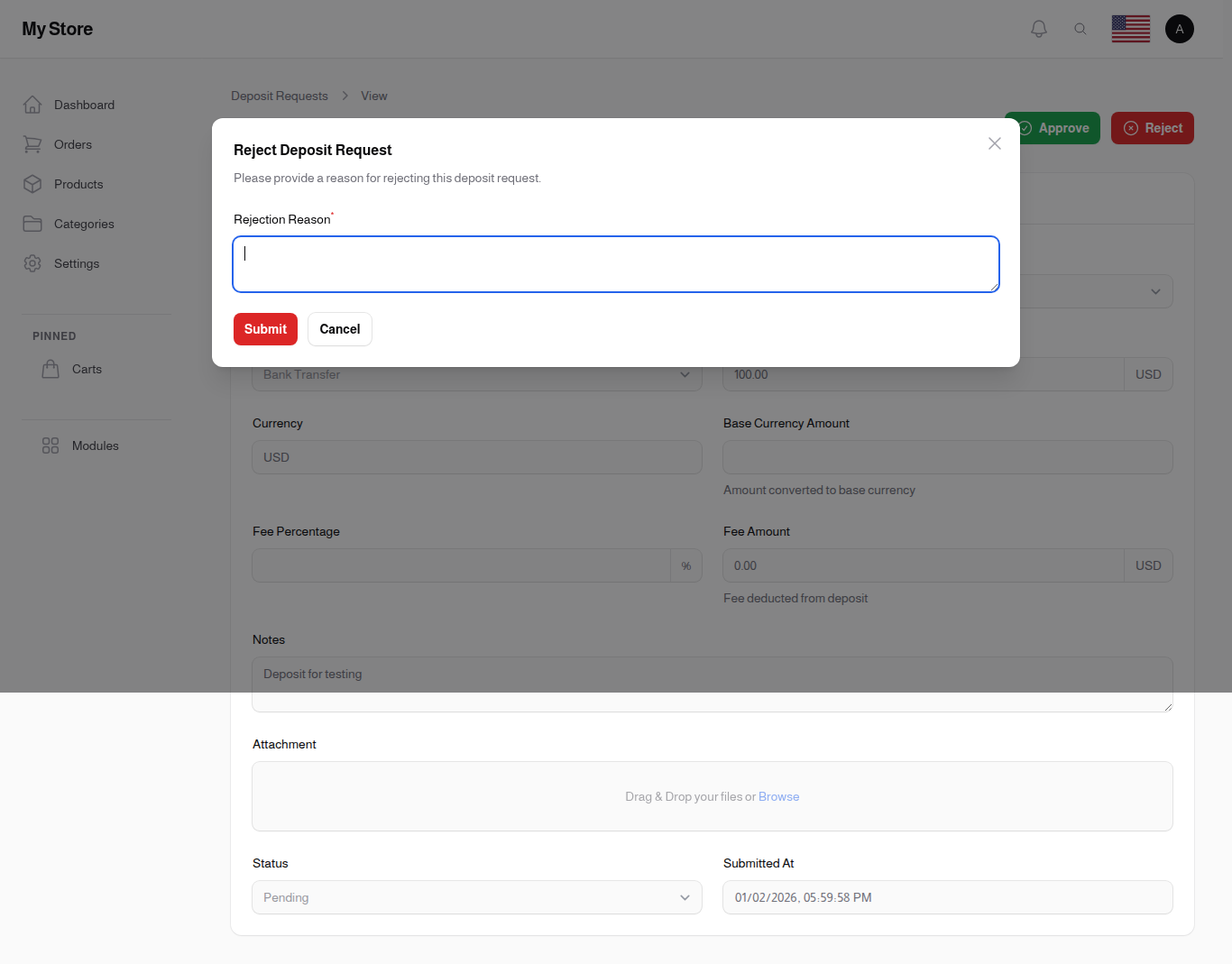Open the pinned Carts section

pyautogui.click(x=51, y=368)
